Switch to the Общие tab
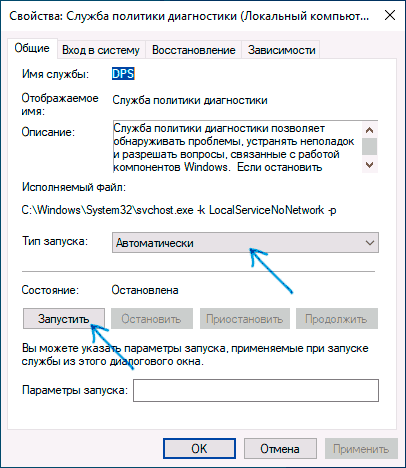The width and height of the screenshot is (406, 468). pos(32,49)
